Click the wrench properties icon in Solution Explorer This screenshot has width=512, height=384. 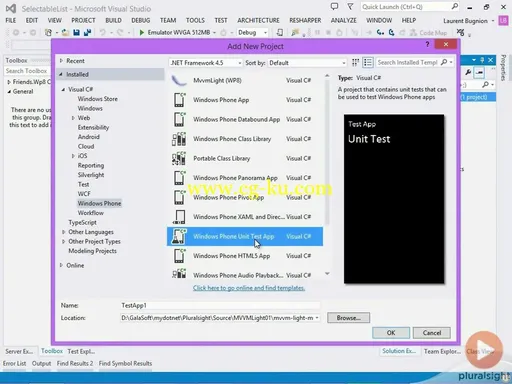pos(468,72)
